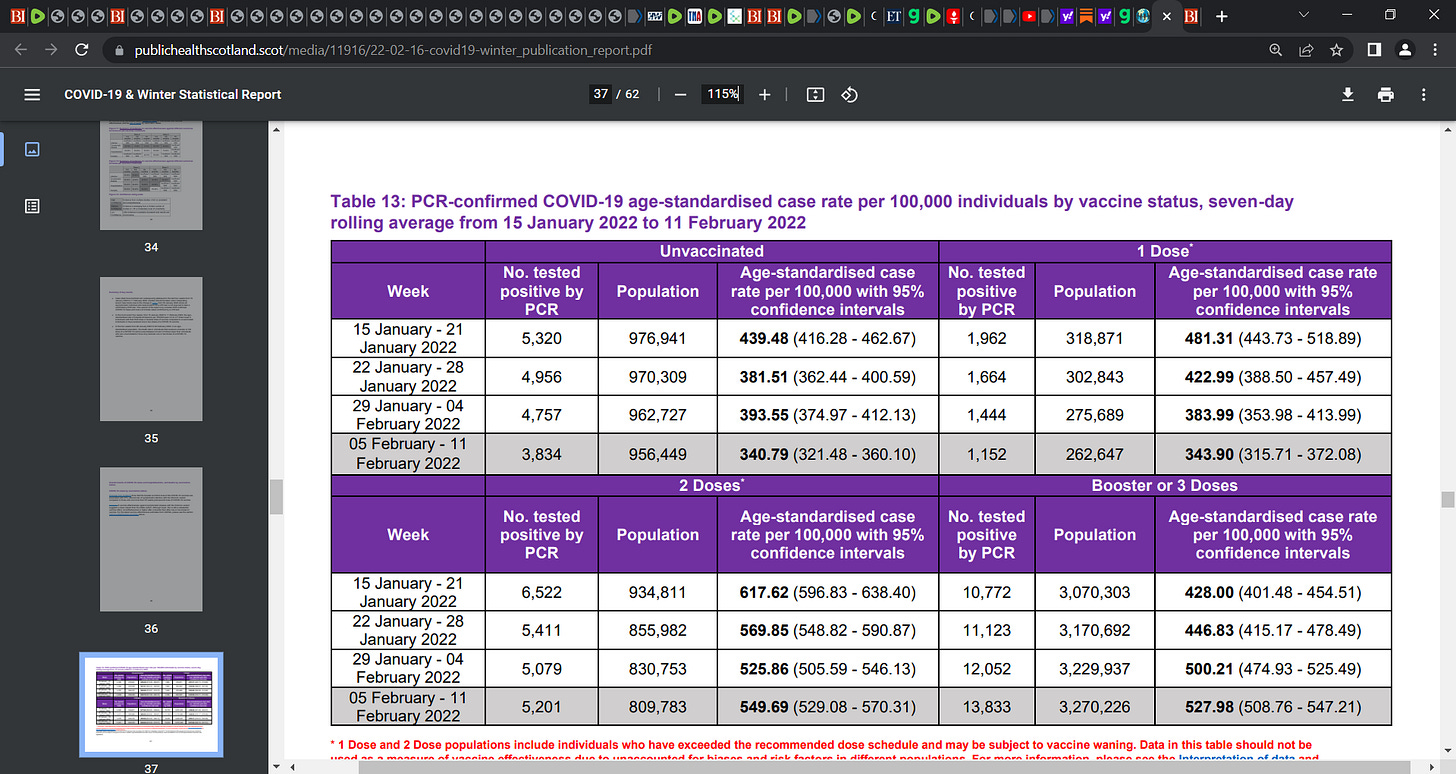Zoom out with the minus icon
1456x774 pixels.
pyautogui.click(x=681, y=94)
